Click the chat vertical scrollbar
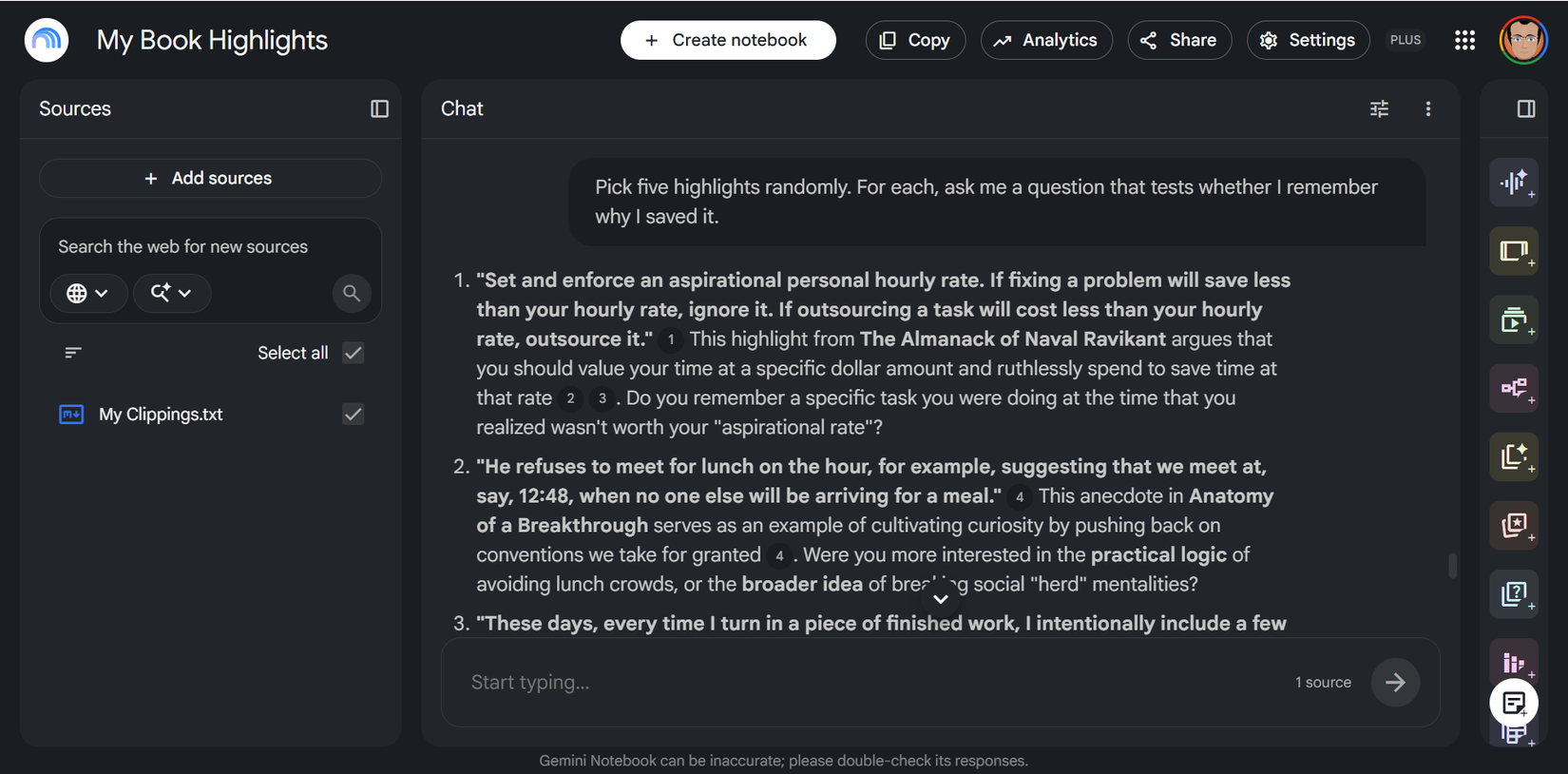The image size is (1568, 774). pyautogui.click(x=1451, y=565)
